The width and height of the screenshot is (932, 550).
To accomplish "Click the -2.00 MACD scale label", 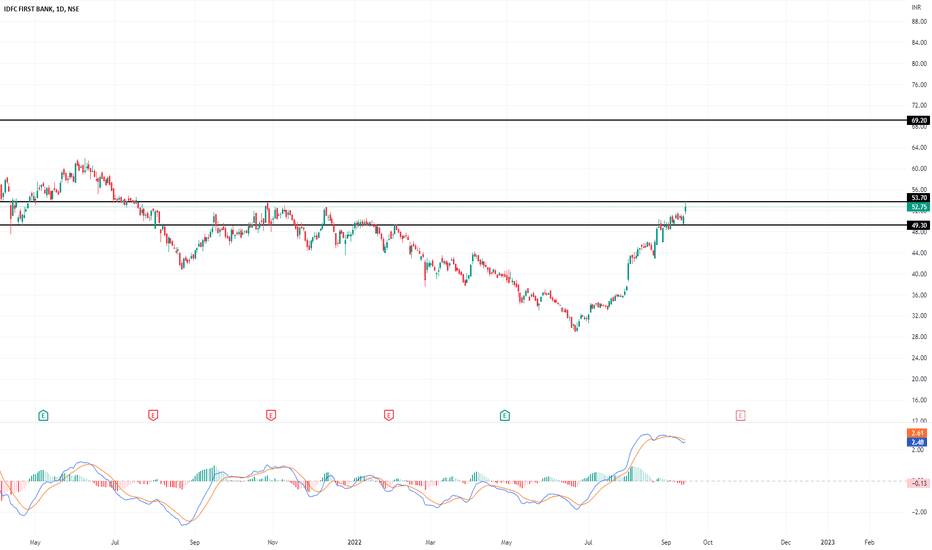I will (918, 512).
